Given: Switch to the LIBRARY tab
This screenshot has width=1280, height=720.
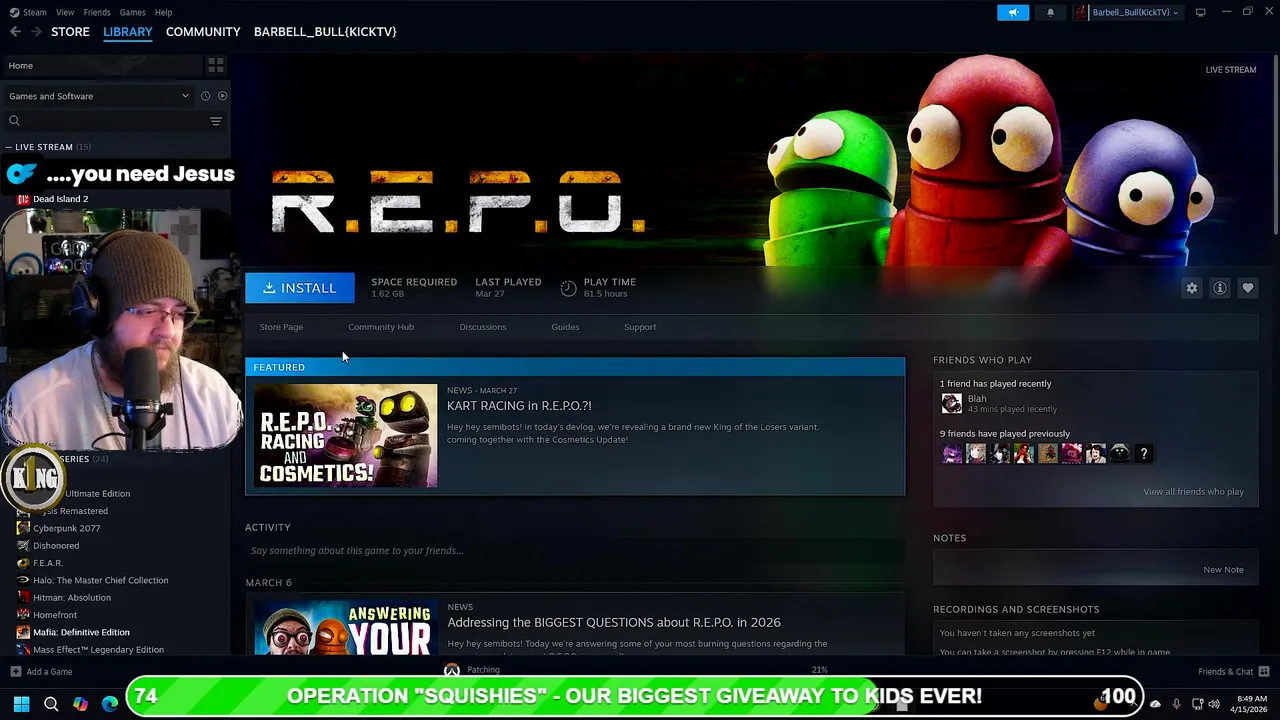Looking at the screenshot, I should [x=128, y=32].
